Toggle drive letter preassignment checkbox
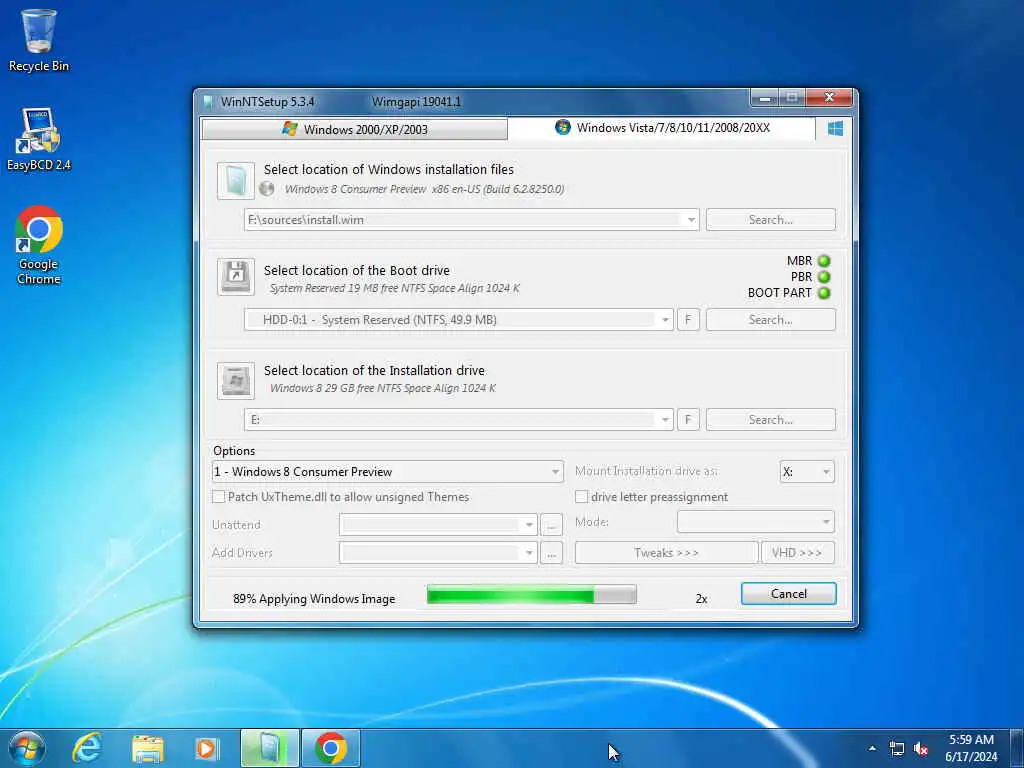The width and height of the screenshot is (1024, 768). click(x=581, y=497)
